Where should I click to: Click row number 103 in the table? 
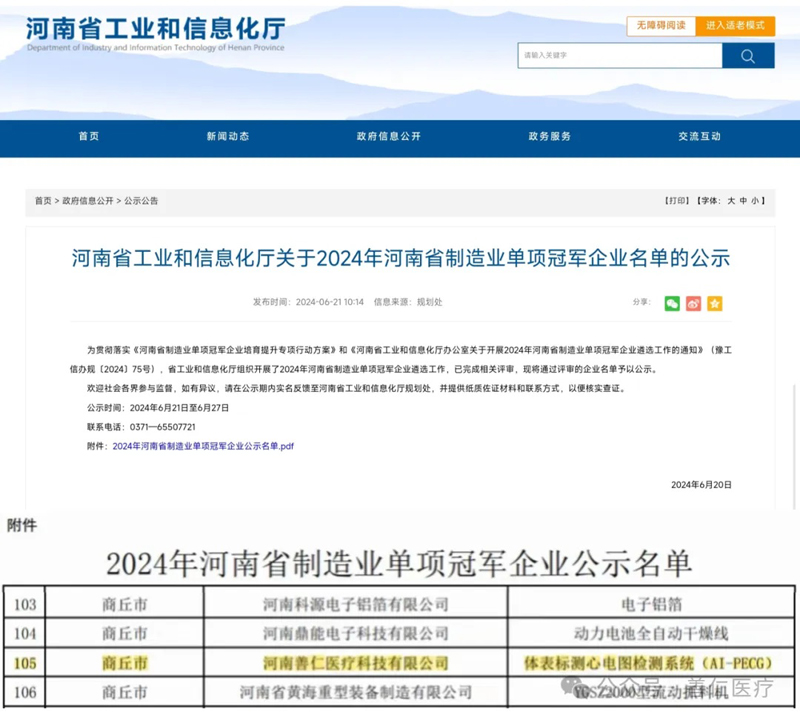25,605
